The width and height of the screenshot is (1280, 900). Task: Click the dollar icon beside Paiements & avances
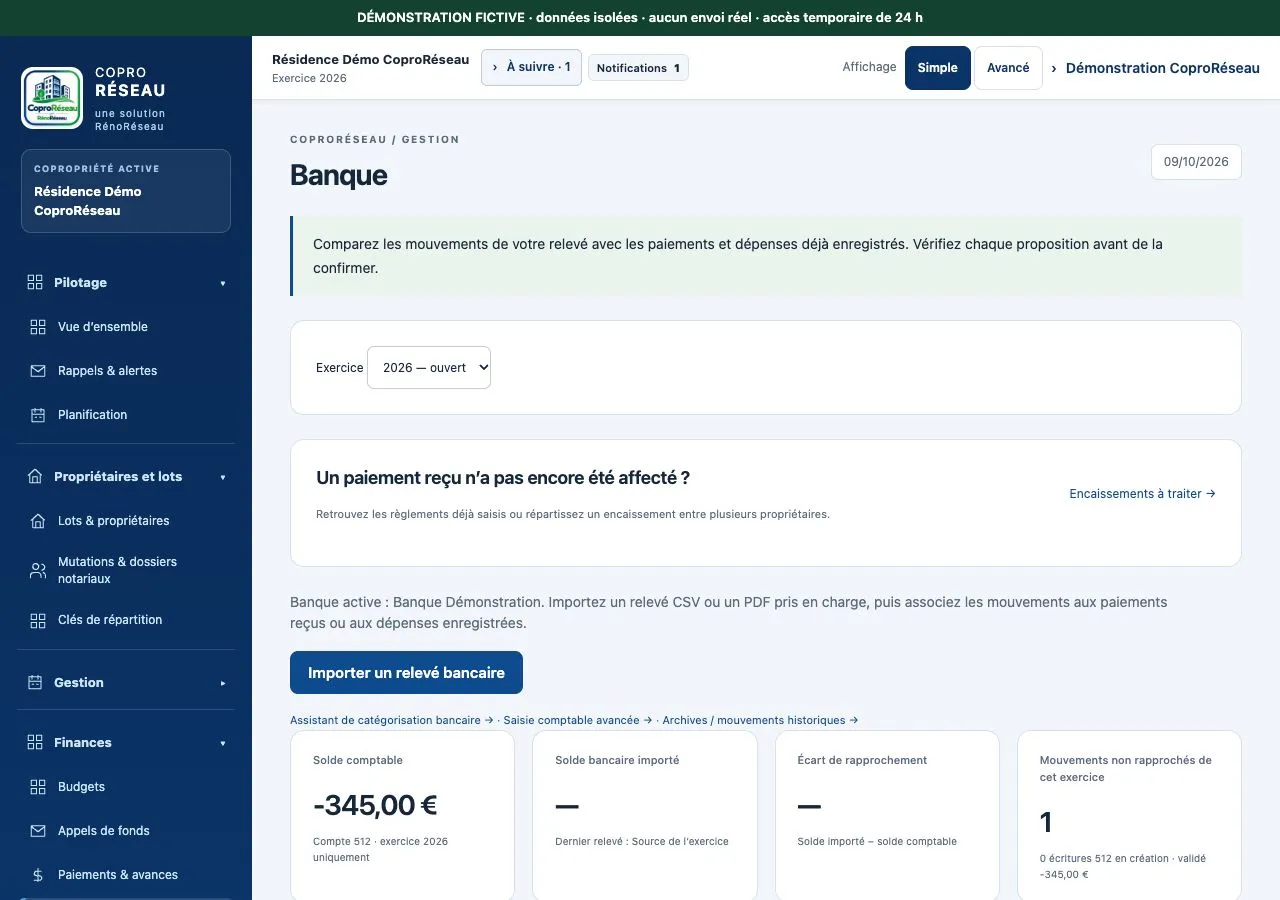[x=38, y=875]
